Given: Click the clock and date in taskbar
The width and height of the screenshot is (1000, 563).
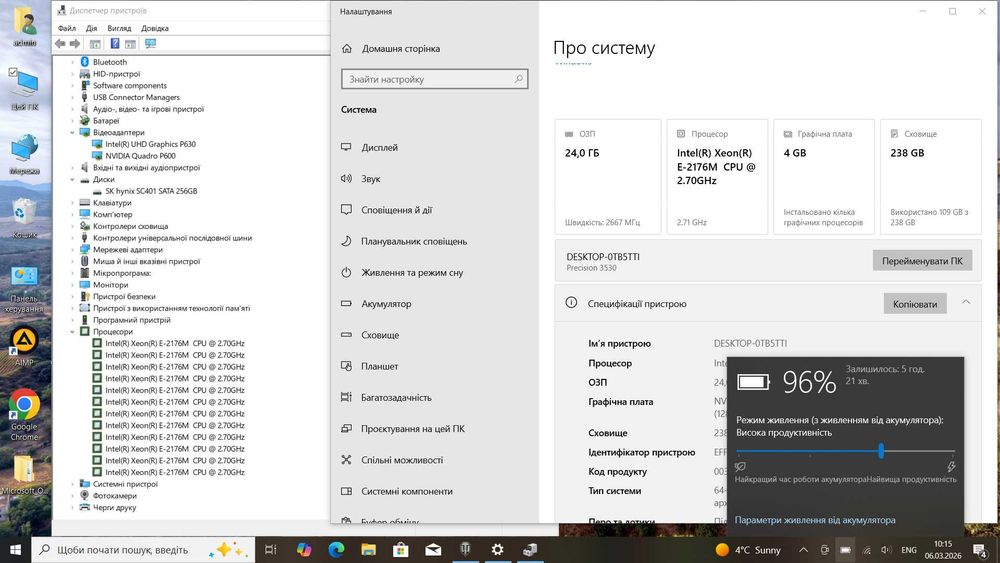Looking at the screenshot, I should click(x=943, y=550).
